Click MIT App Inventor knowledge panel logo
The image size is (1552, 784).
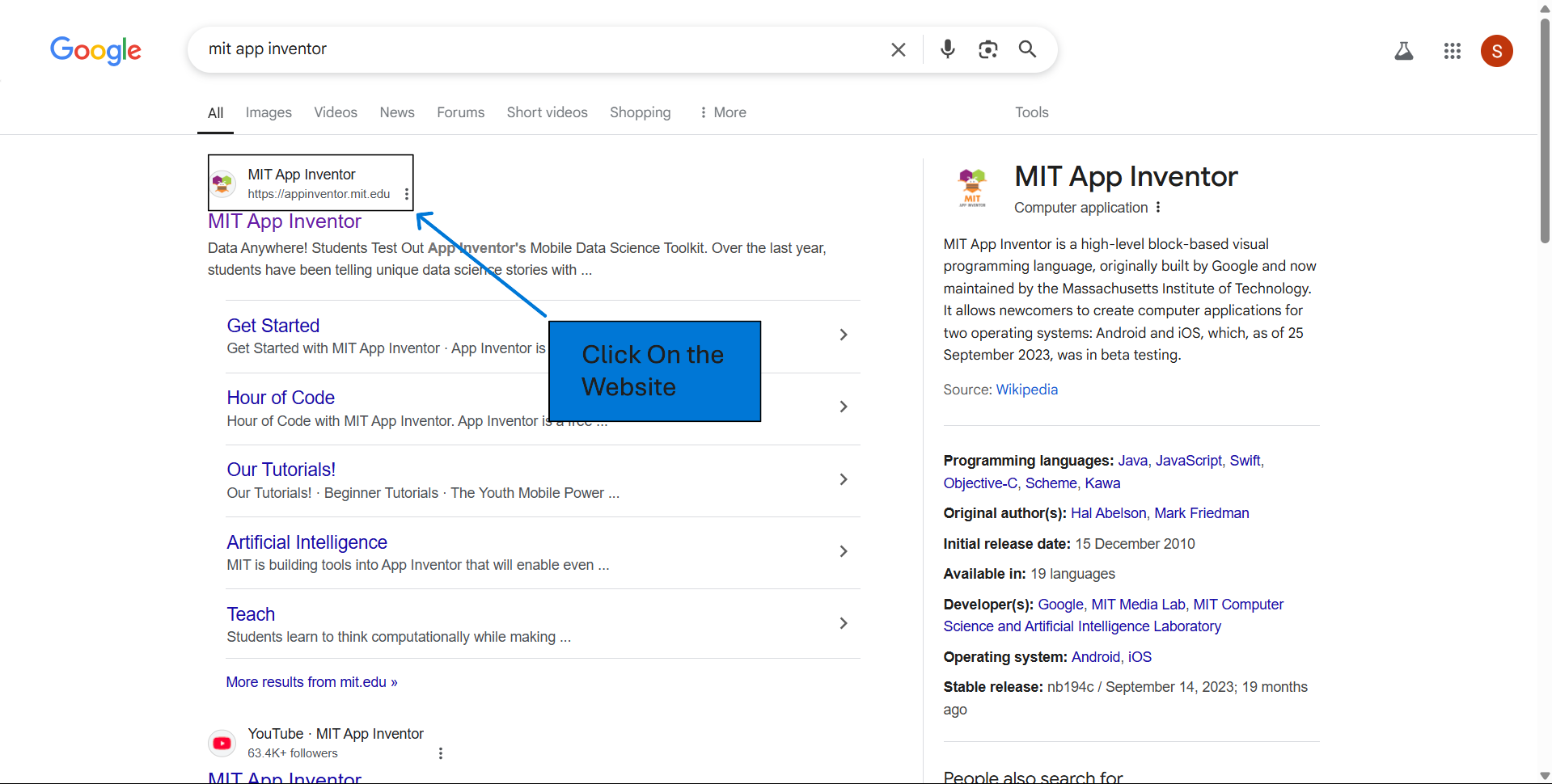972,188
